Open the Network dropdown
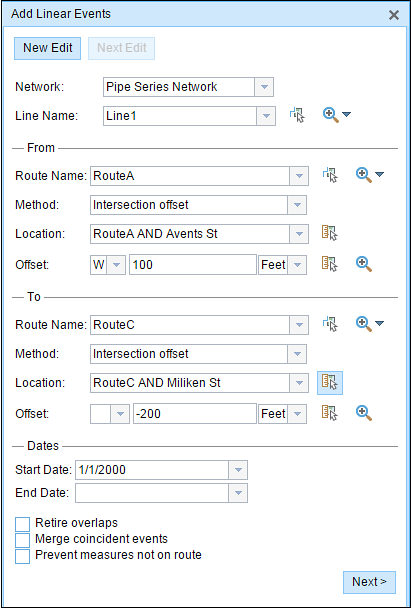 point(264,87)
